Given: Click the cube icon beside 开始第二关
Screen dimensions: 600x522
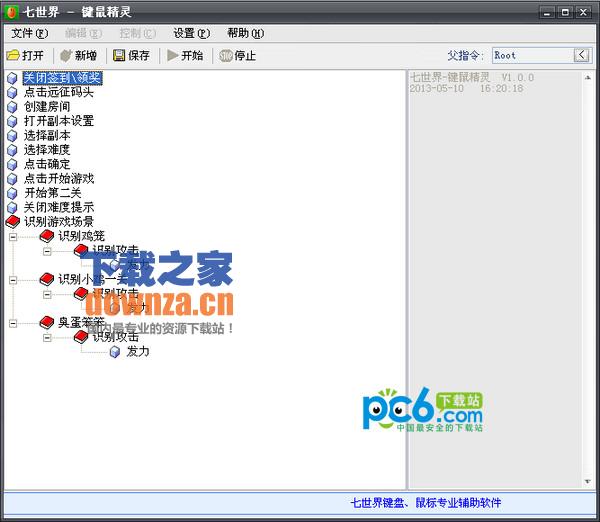Looking at the screenshot, I should point(12,193).
